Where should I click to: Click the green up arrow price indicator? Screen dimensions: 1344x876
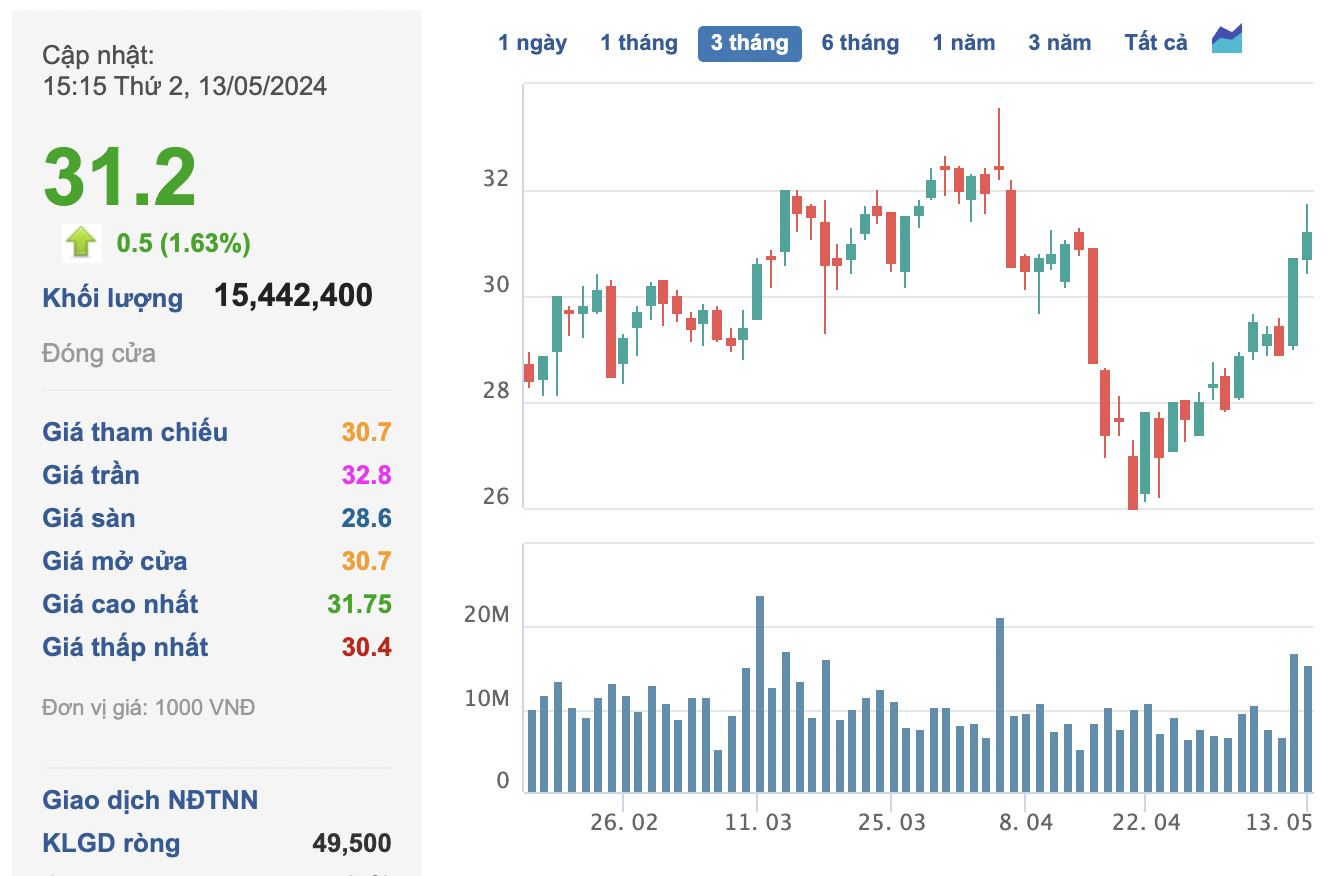click(81, 243)
